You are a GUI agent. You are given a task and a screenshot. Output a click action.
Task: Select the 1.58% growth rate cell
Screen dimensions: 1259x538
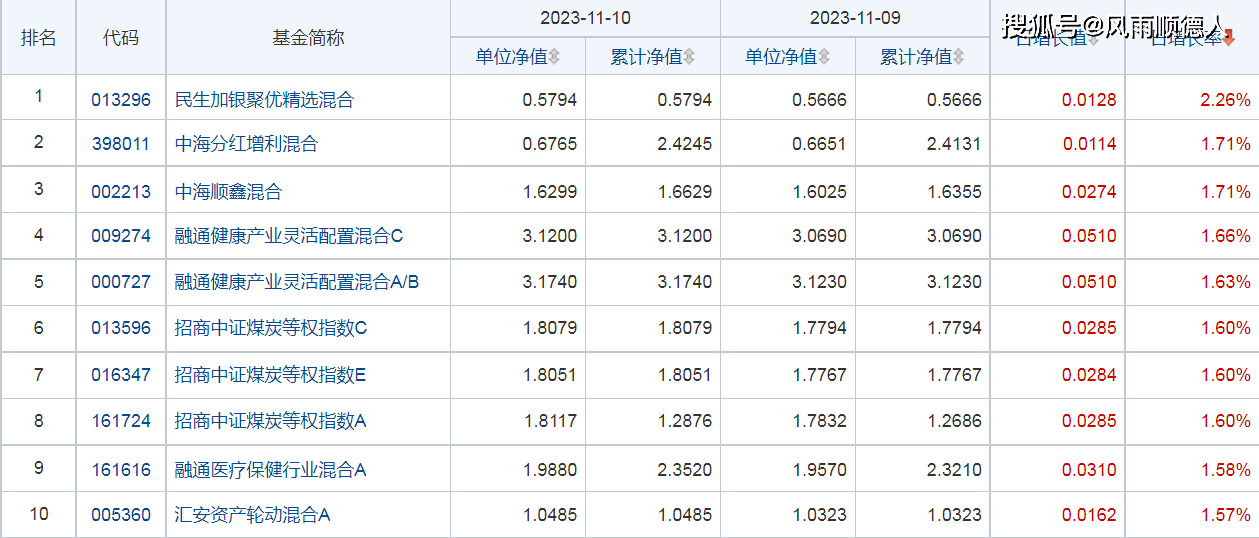(x=1225, y=469)
